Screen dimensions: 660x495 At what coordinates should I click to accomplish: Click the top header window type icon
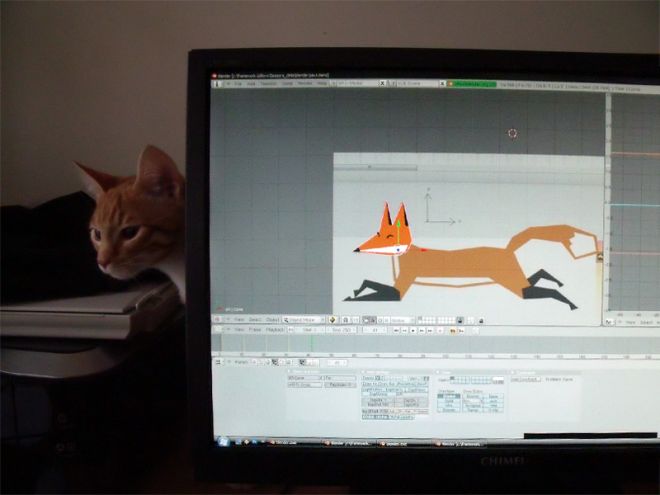pos(217,84)
